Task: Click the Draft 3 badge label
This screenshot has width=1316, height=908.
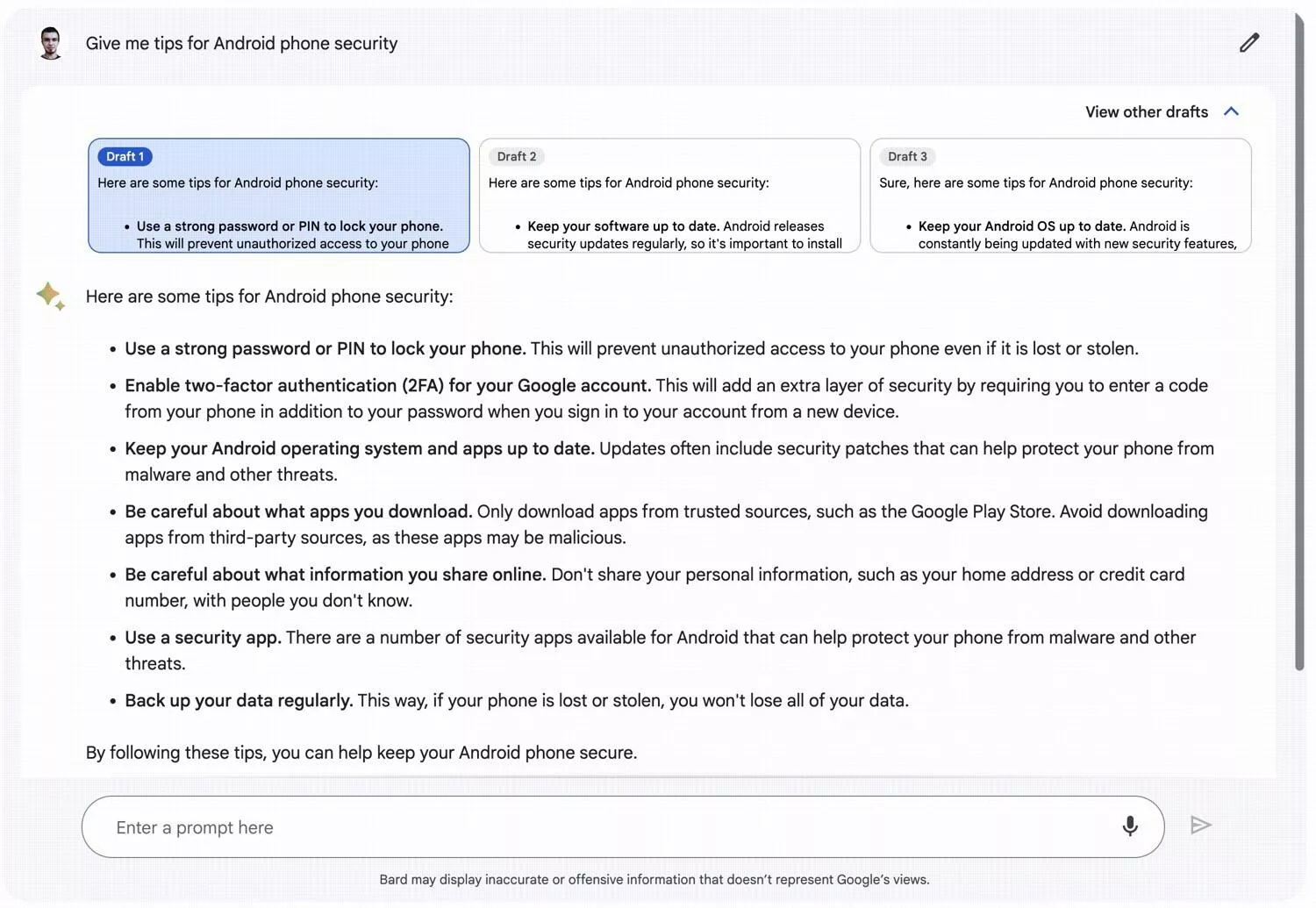Action: (x=907, y=156)
